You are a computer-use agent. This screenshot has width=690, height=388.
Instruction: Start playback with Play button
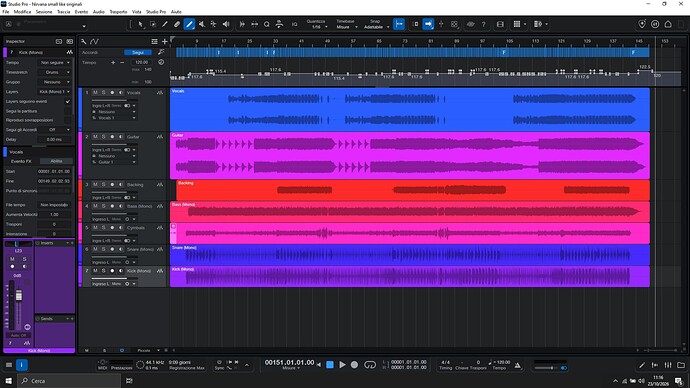click(x=342, y=365)
